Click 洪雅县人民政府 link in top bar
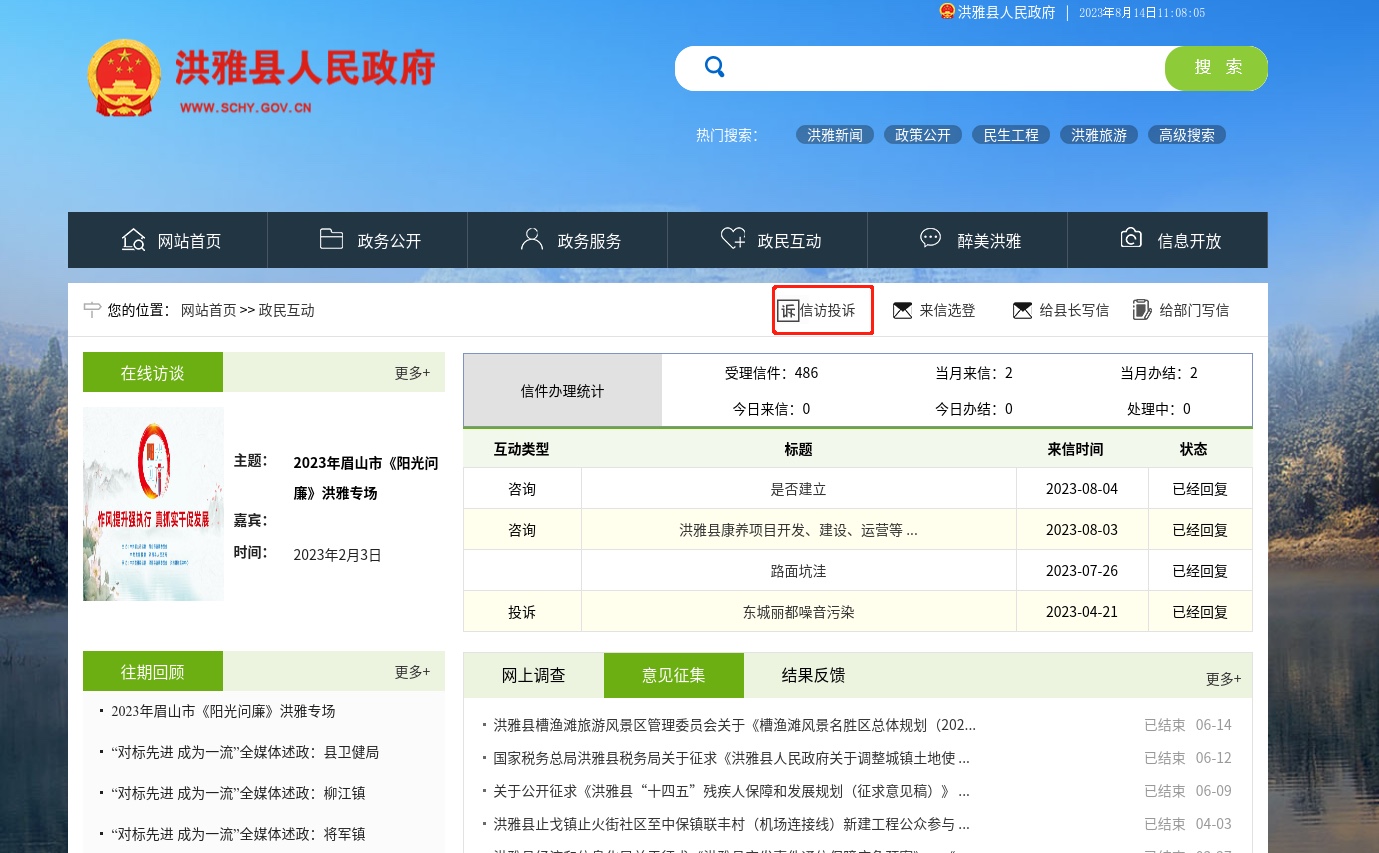The height and width of the screenshot is (853, 1379). pos(1007,12)
